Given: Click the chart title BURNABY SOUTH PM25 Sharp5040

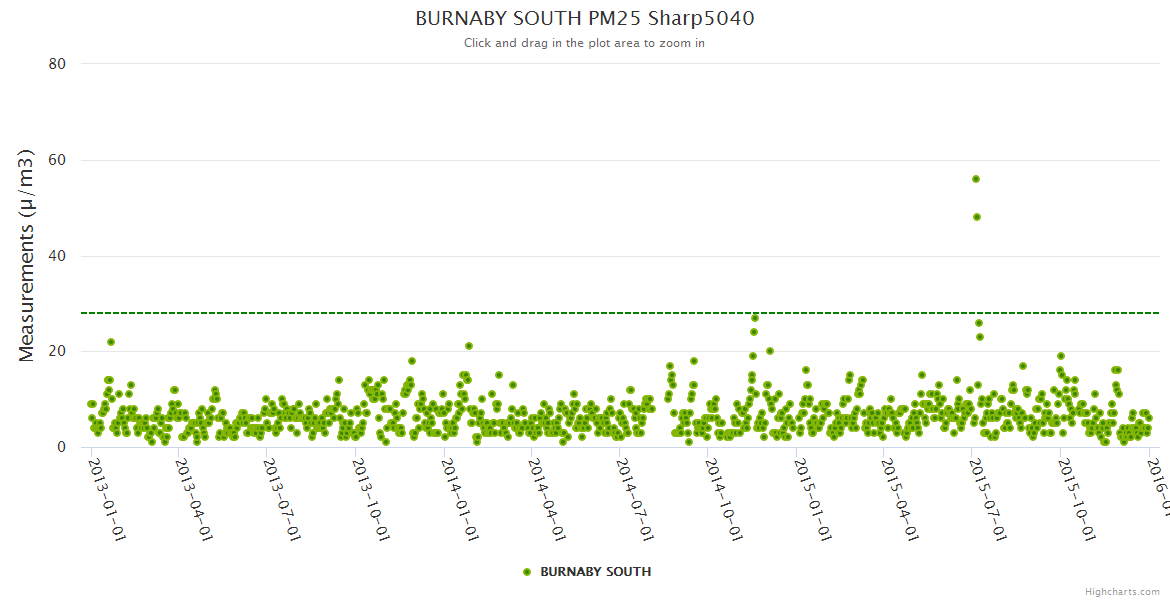Looking at the screenshot, I should click(584, 19).
